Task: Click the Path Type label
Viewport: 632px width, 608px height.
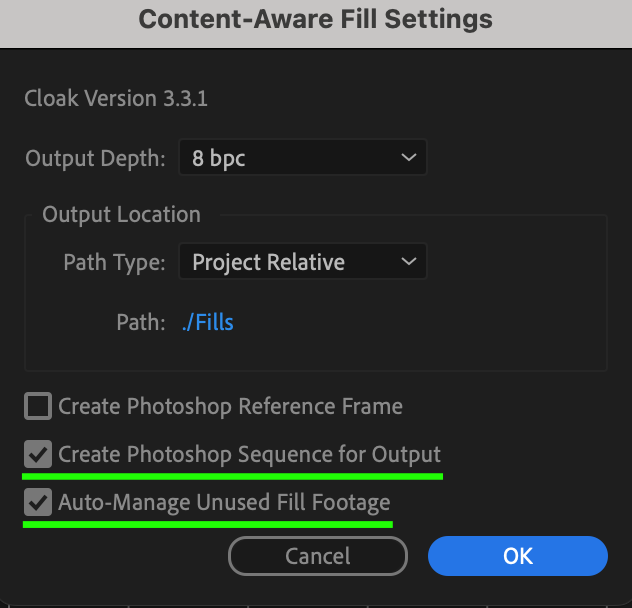Action: (x=114, y=262)
